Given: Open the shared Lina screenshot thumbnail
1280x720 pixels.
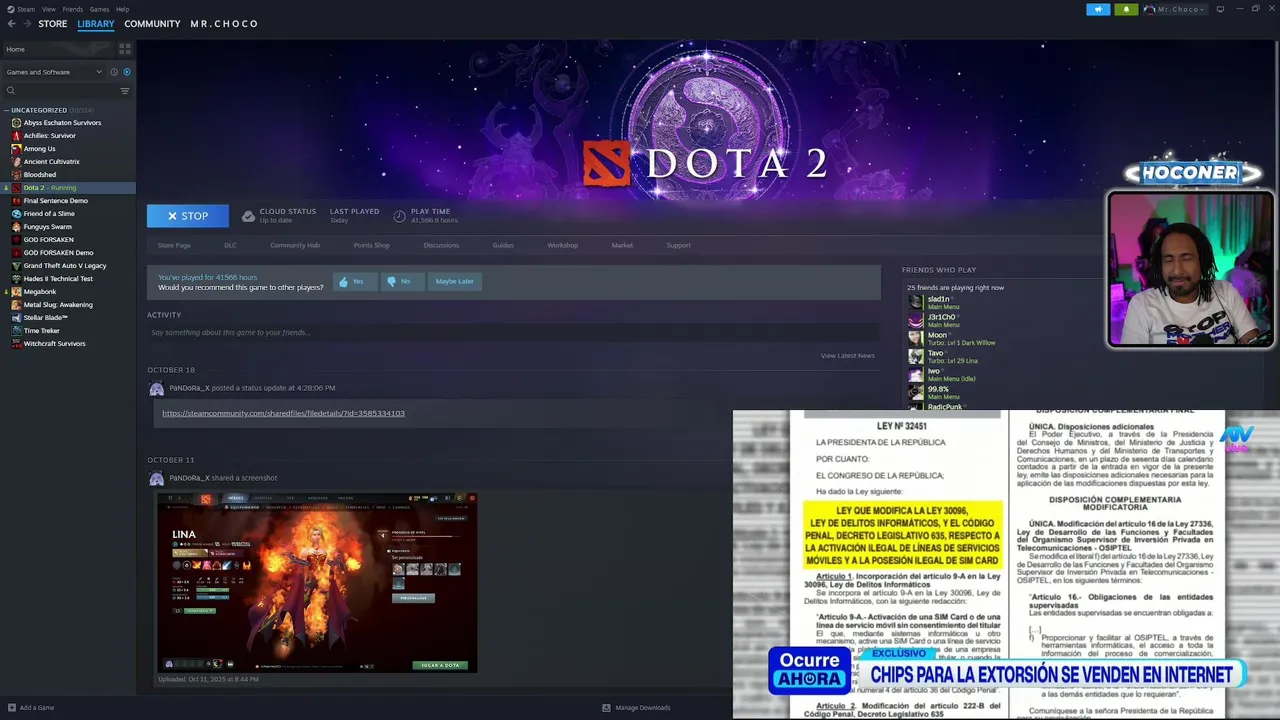Looking at the screenshot, I should click(x=317, y=582).
